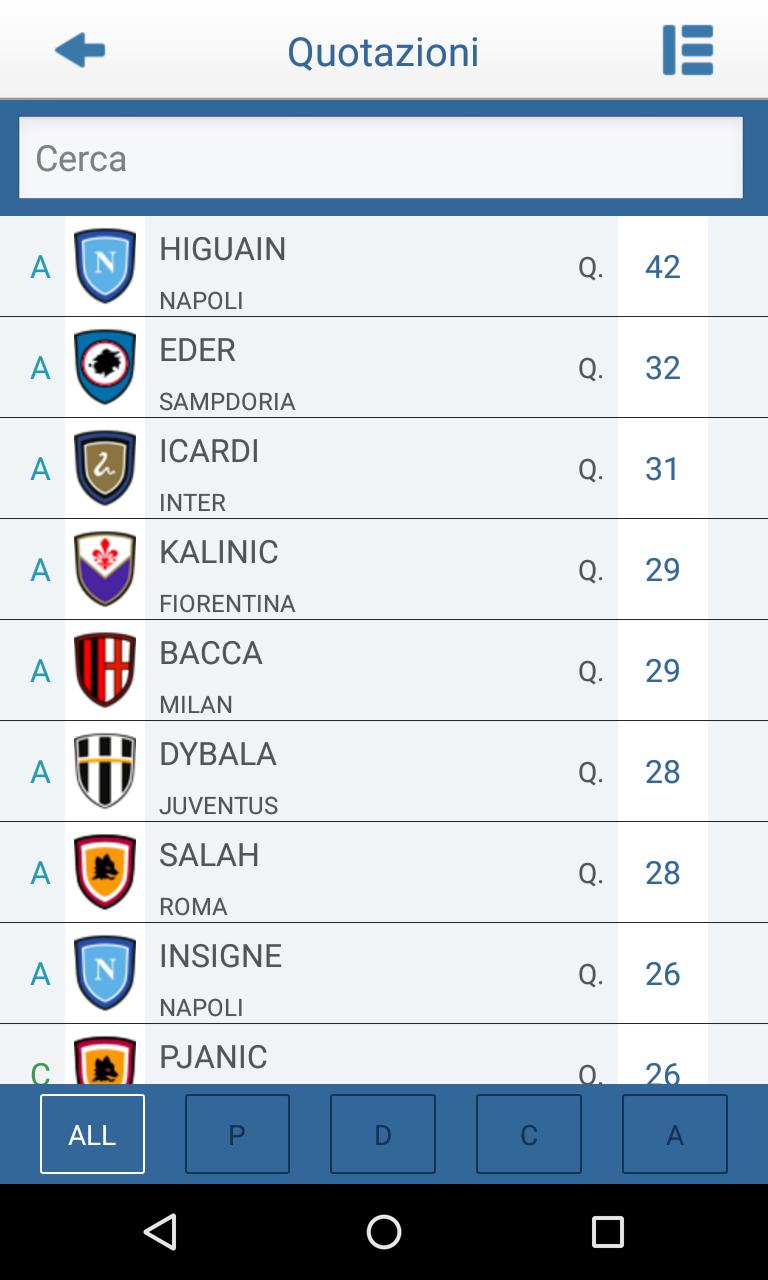
Task: Open Android recent apps button
Action: (607, 1232)
